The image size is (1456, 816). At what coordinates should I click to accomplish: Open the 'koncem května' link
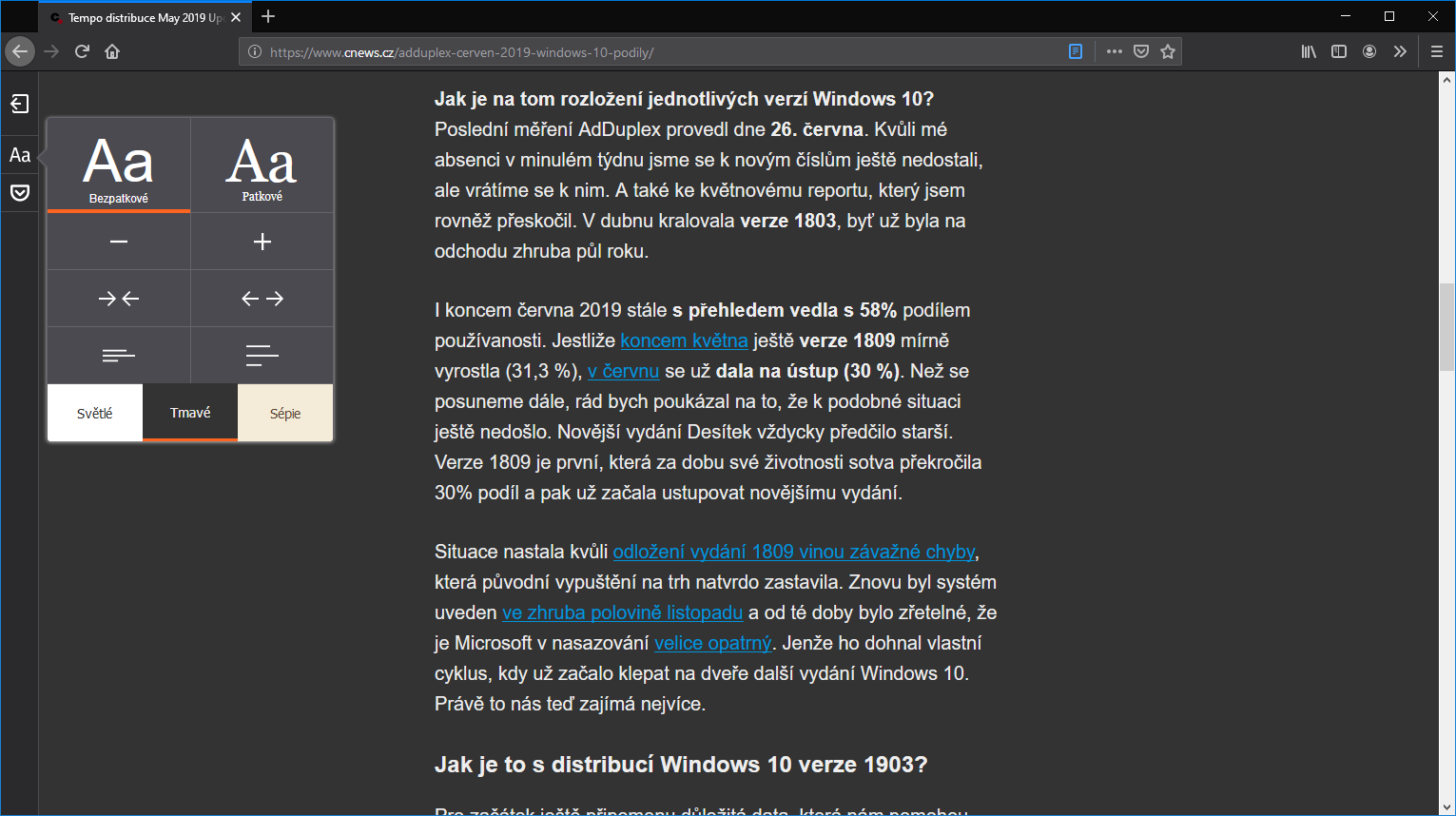pyautogui.click(x=684, y=340)
